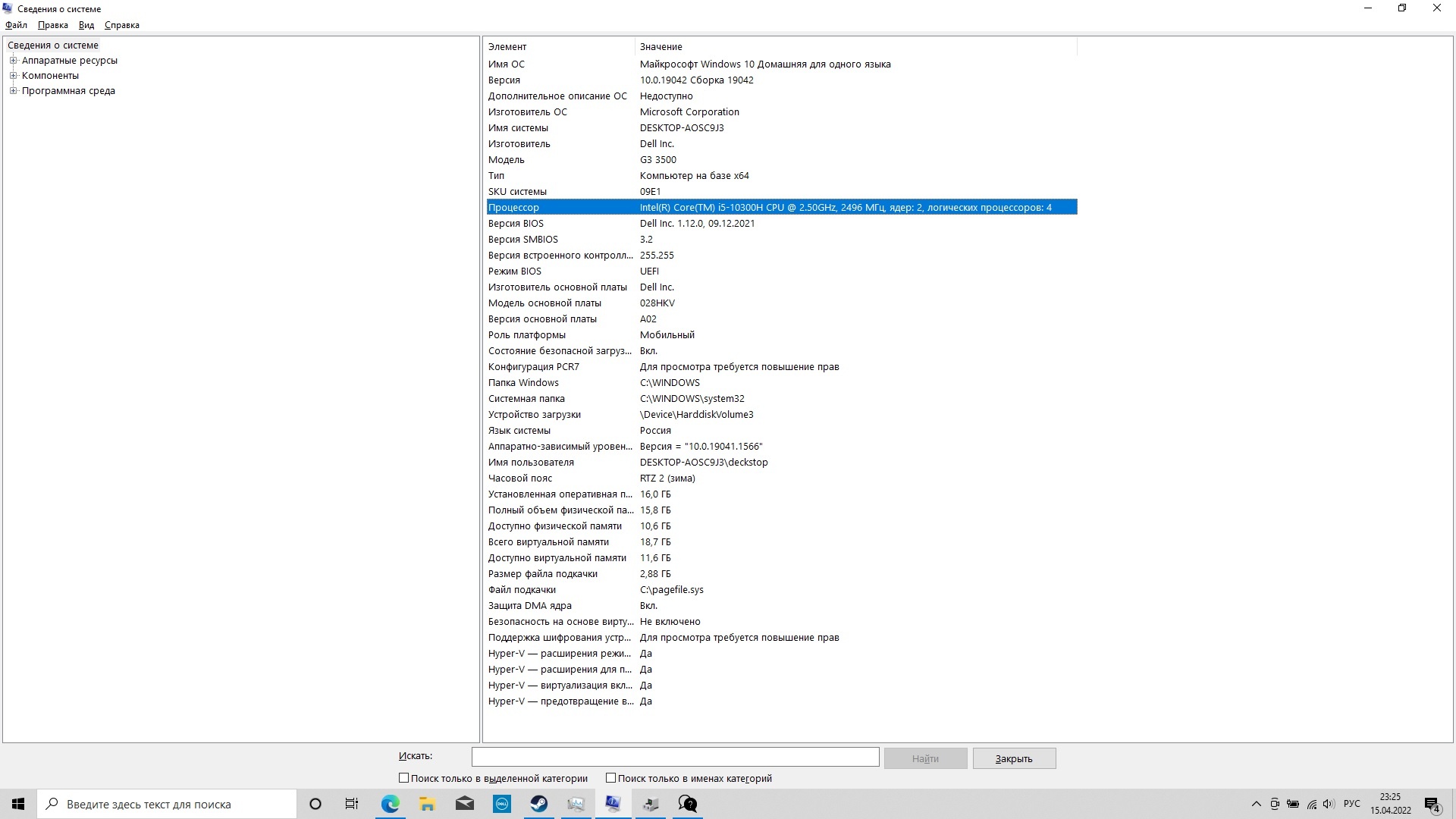Select the Устройство загрузки row
Screen dimensions: 1456x819
click(781, 415)
